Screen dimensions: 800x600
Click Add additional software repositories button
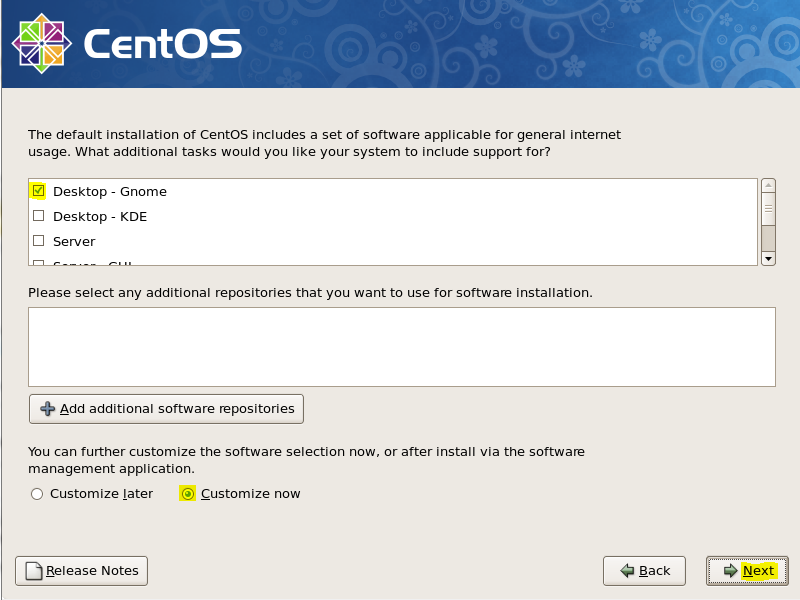(166, 409)
